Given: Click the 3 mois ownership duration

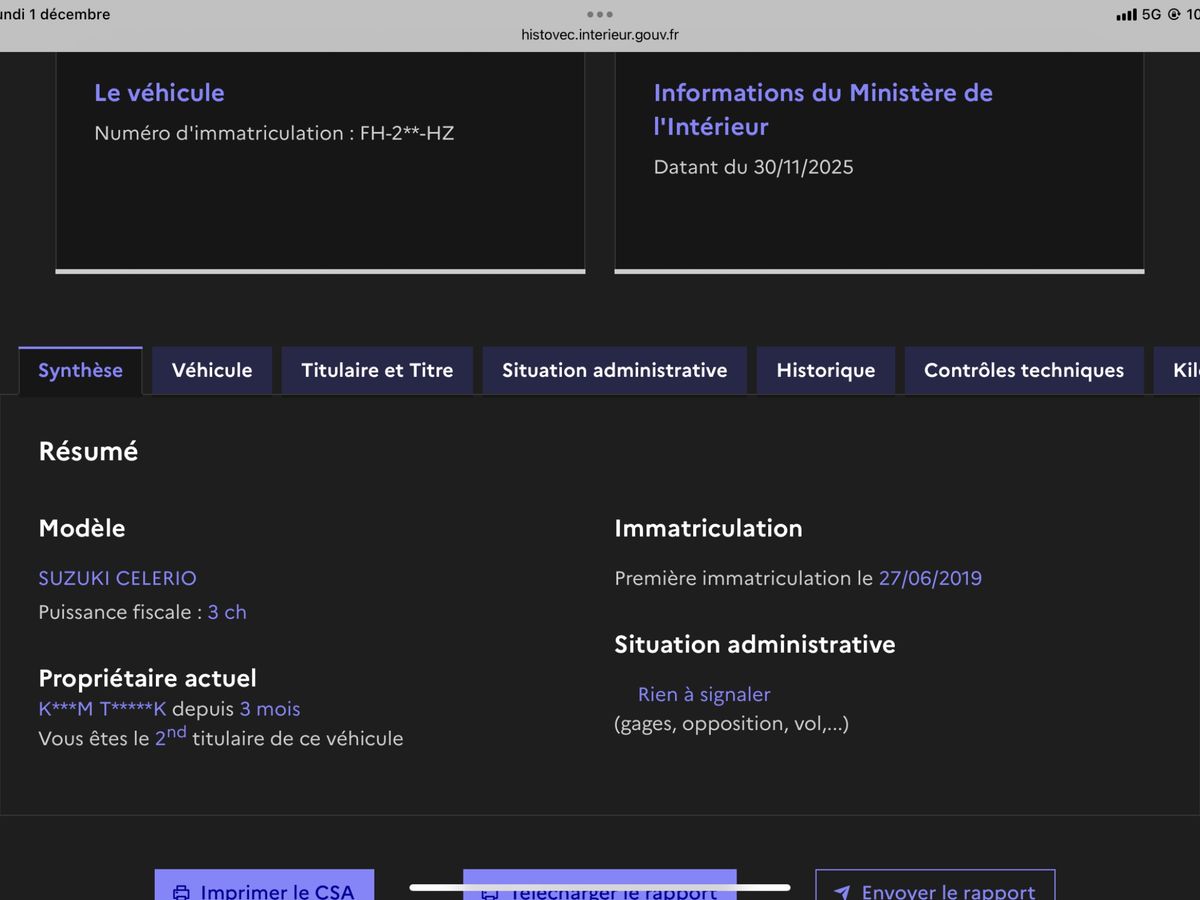Looking at the screenshot, I should pyautogui.click(x=270, y=709).
